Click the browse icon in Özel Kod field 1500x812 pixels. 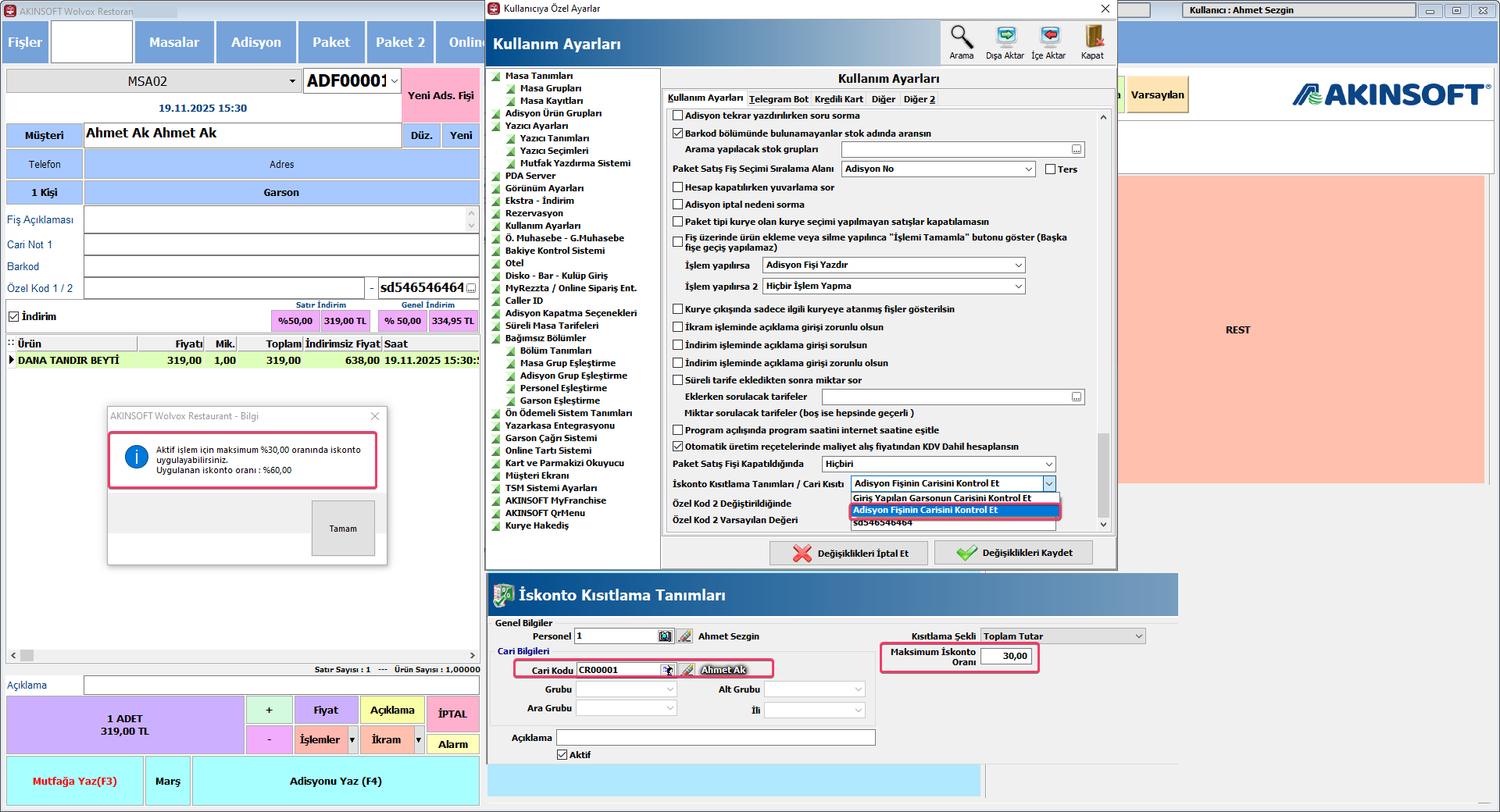471,288
